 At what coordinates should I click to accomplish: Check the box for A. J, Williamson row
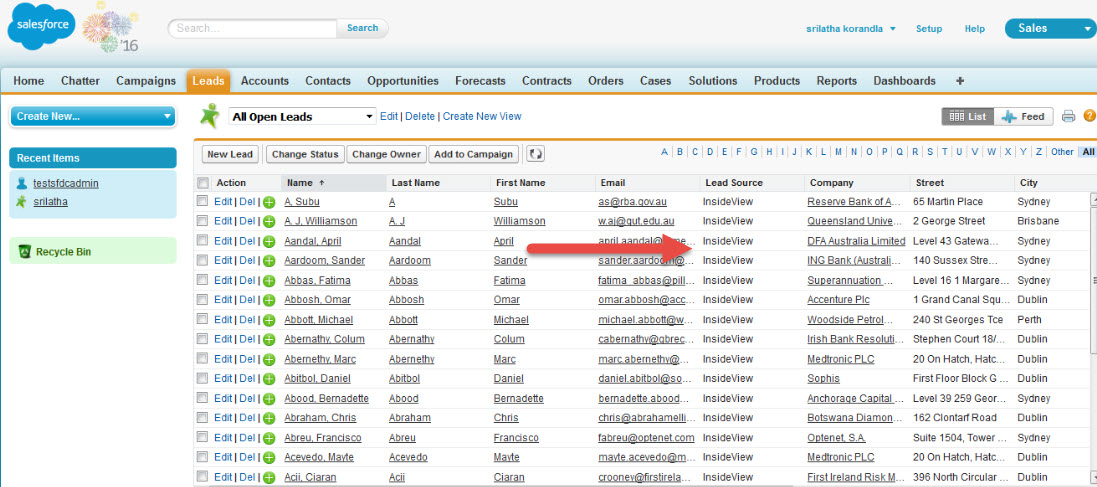(x=203, y=221)
